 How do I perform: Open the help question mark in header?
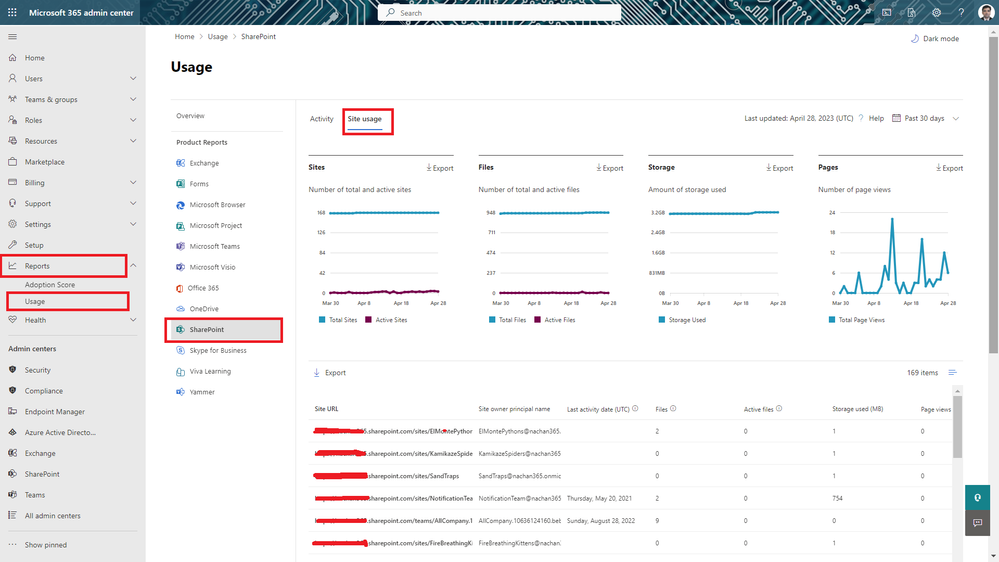click(x=961, y=12)
